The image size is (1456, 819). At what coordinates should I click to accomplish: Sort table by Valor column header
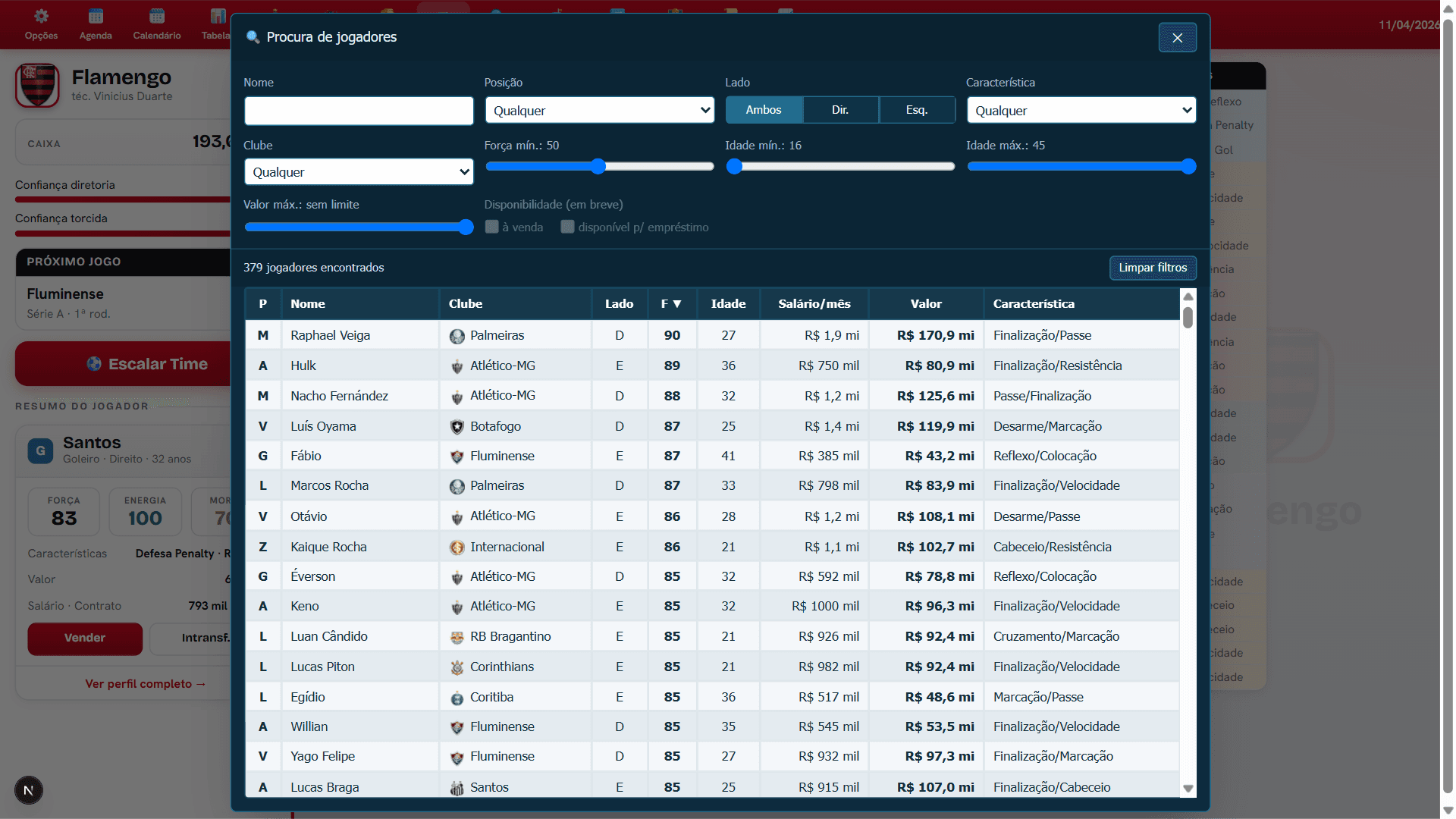(x=926, y=303)
